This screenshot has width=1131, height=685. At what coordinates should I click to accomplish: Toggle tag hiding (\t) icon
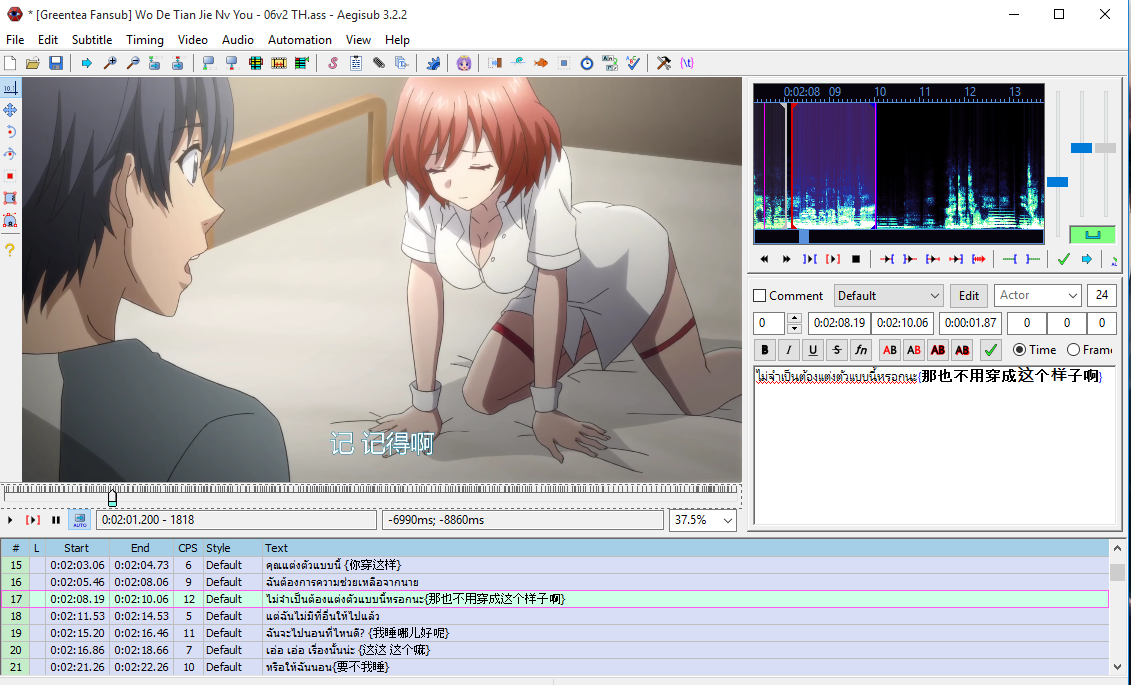(687, 63)
